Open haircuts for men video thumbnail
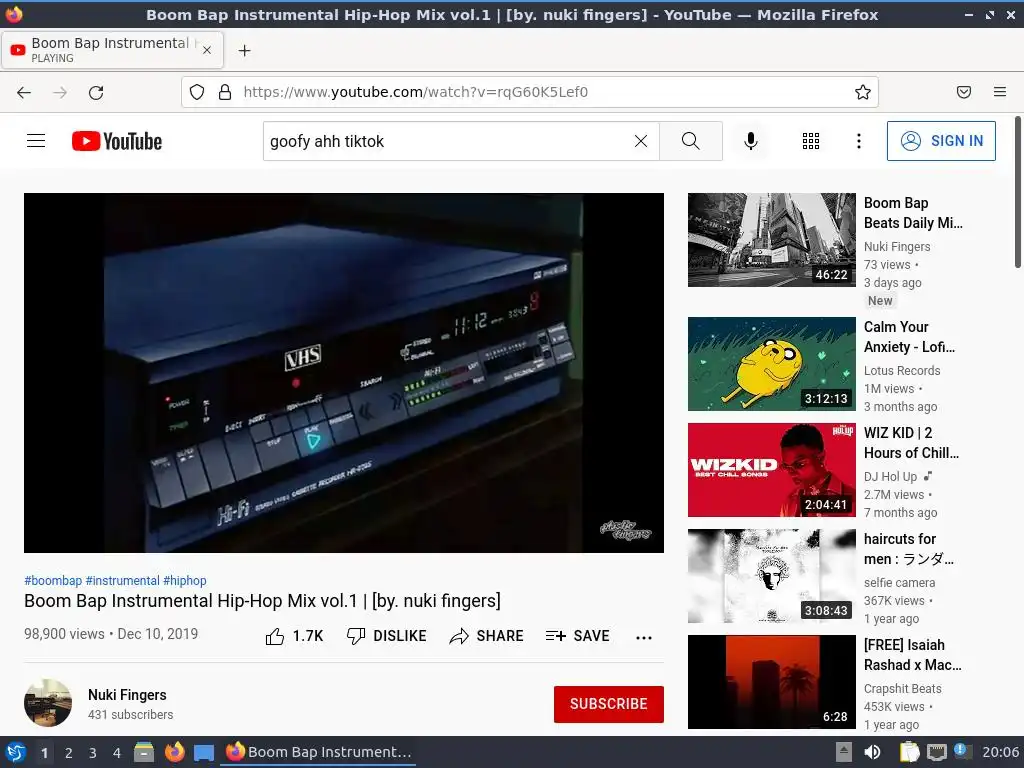The image size is (1024, 768). [x=771, y=576]
